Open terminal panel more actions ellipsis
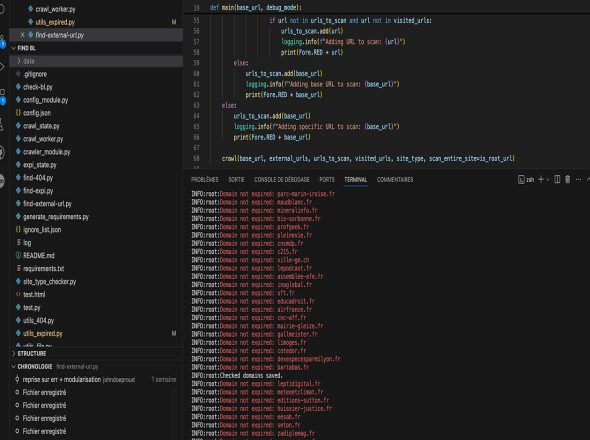The width and height of the screenshot is (590, 440). pyautogui.click(x=578, y=180)
